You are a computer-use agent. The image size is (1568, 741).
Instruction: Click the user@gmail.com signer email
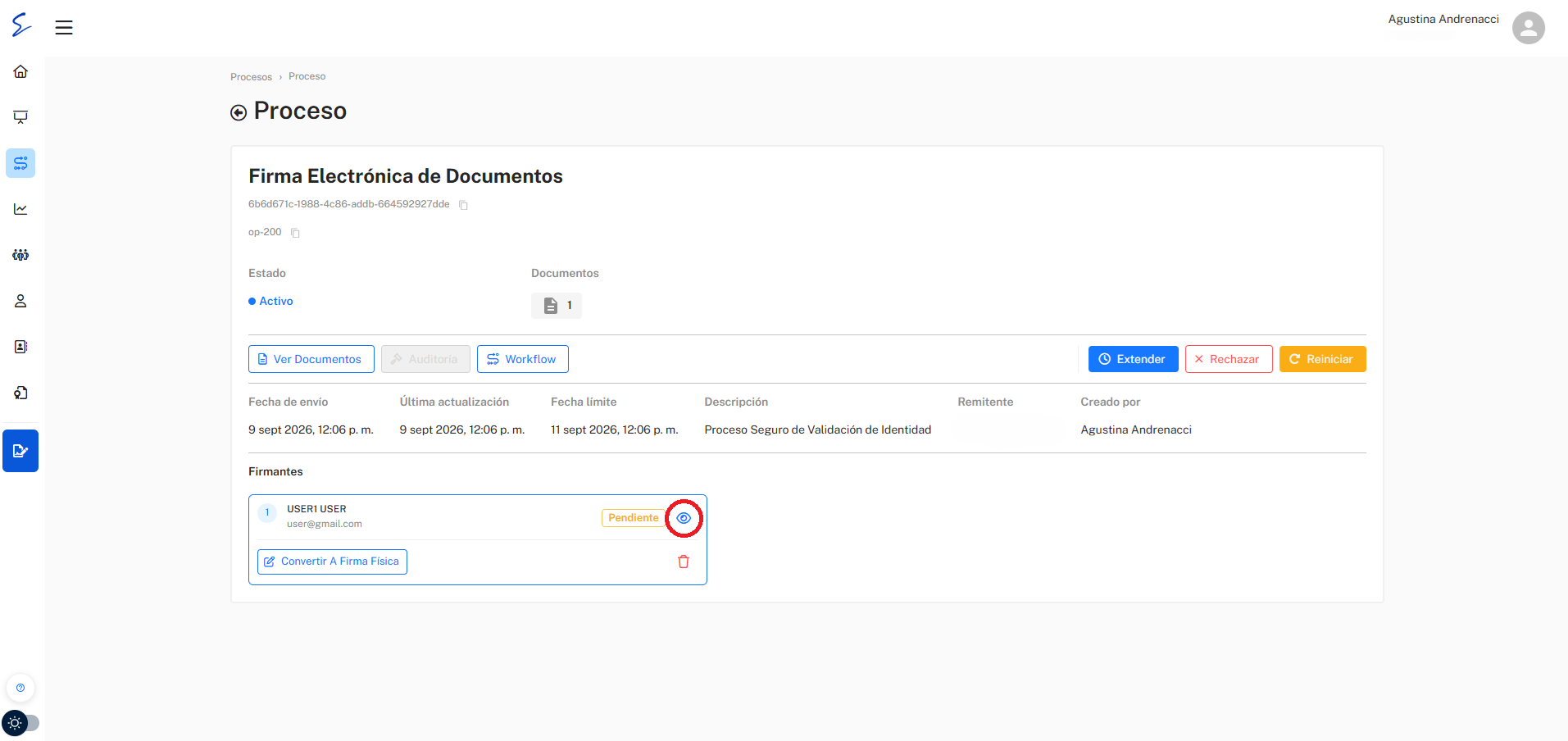(325, 524)
